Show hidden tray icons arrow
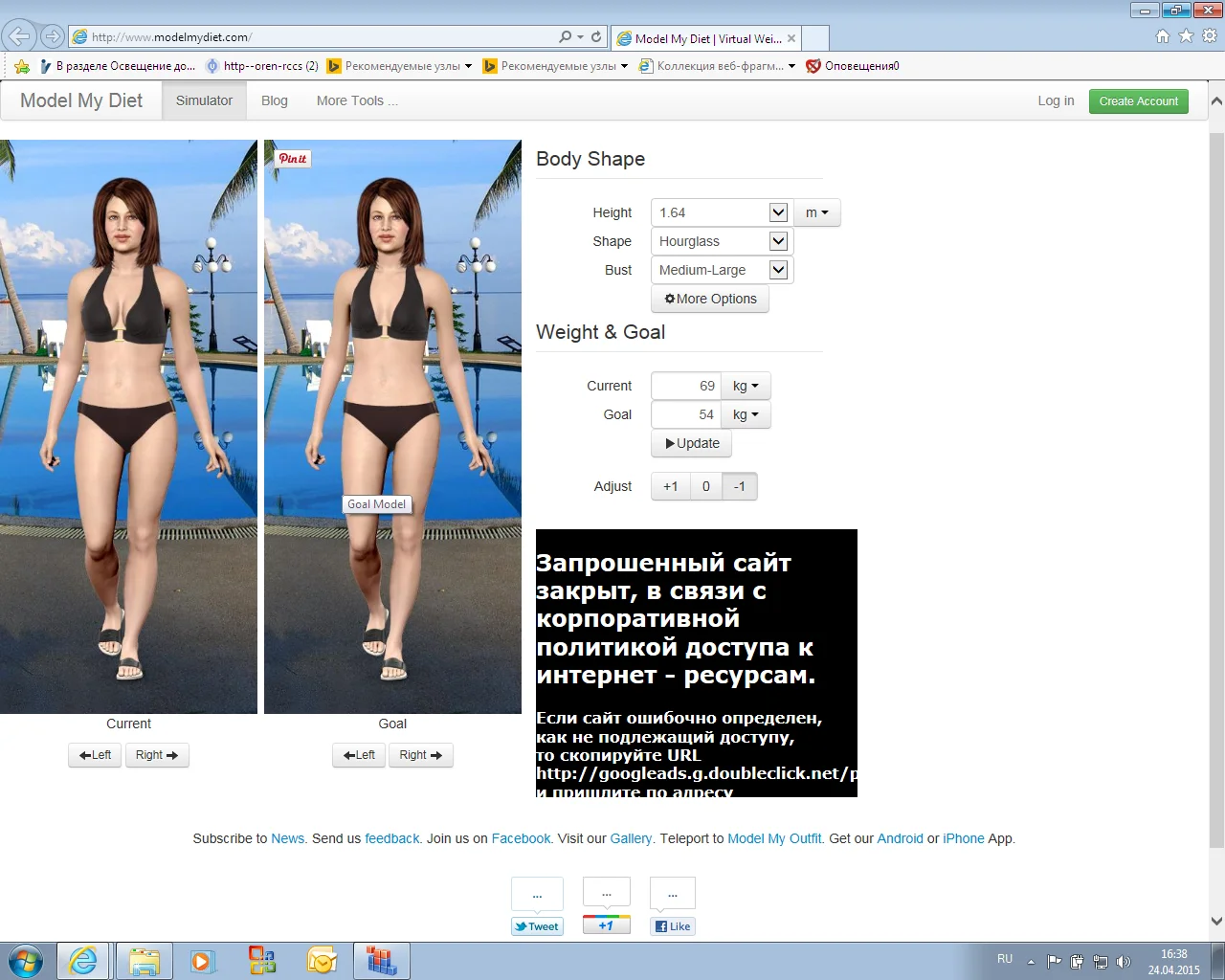Viewport: 1225px width, 980px height. 1031,962
